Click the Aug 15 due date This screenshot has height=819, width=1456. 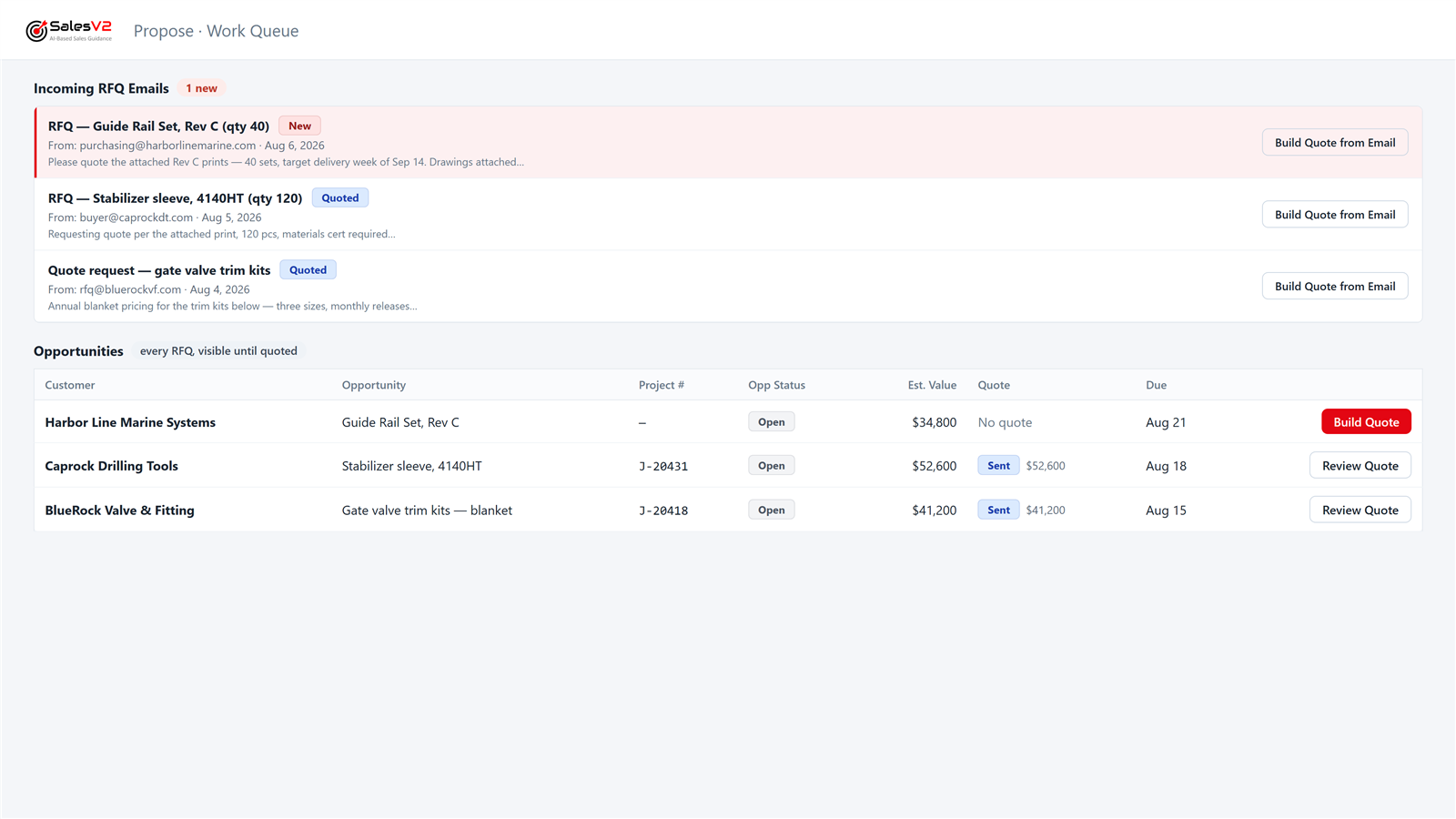click(x=1166, y=511)
